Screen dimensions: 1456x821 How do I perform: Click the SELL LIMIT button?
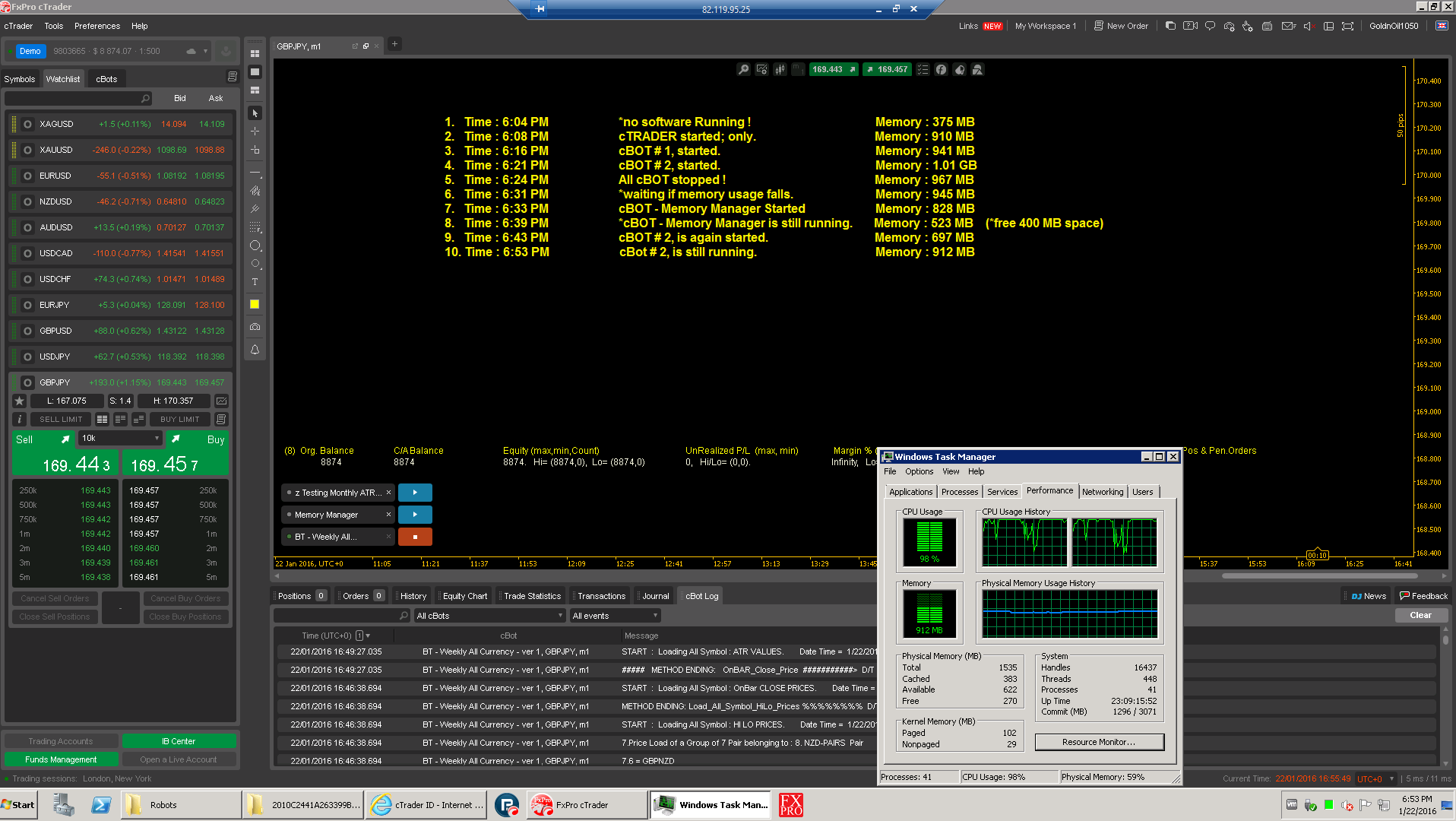click(x=61, y=419)
